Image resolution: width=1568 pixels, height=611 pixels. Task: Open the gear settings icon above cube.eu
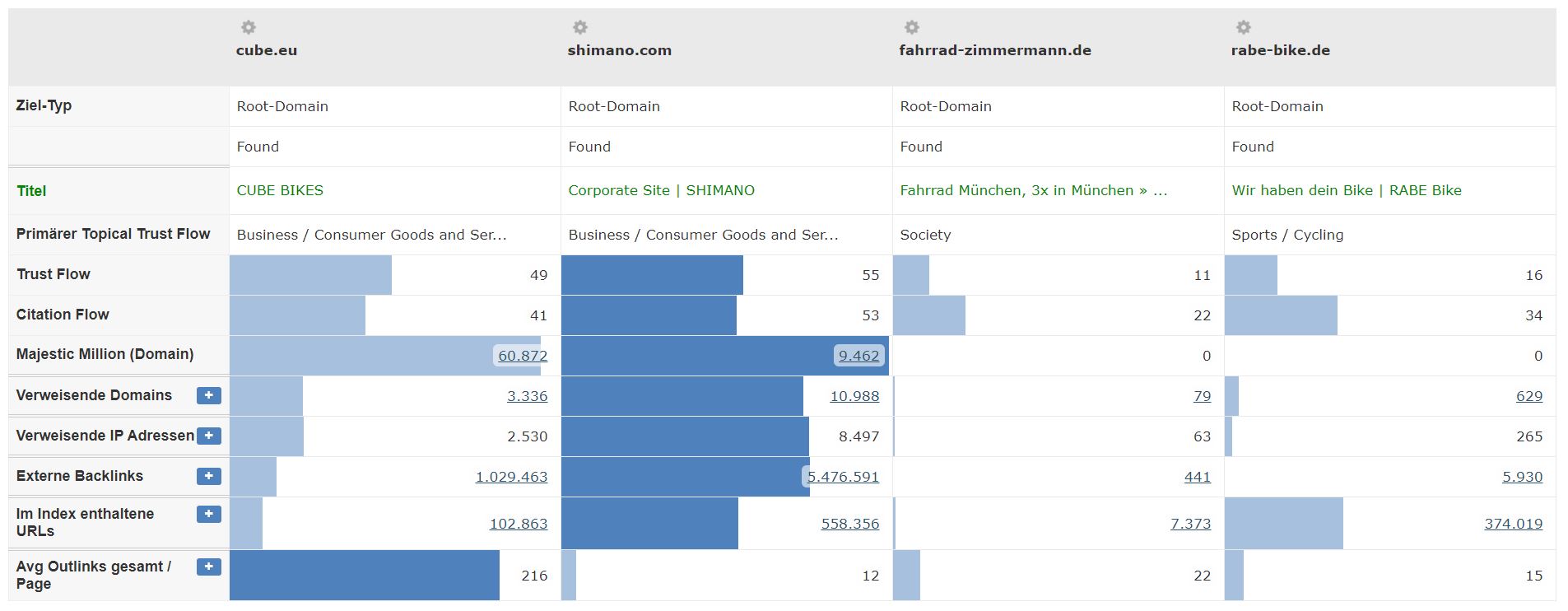click(x=248, y=27)
